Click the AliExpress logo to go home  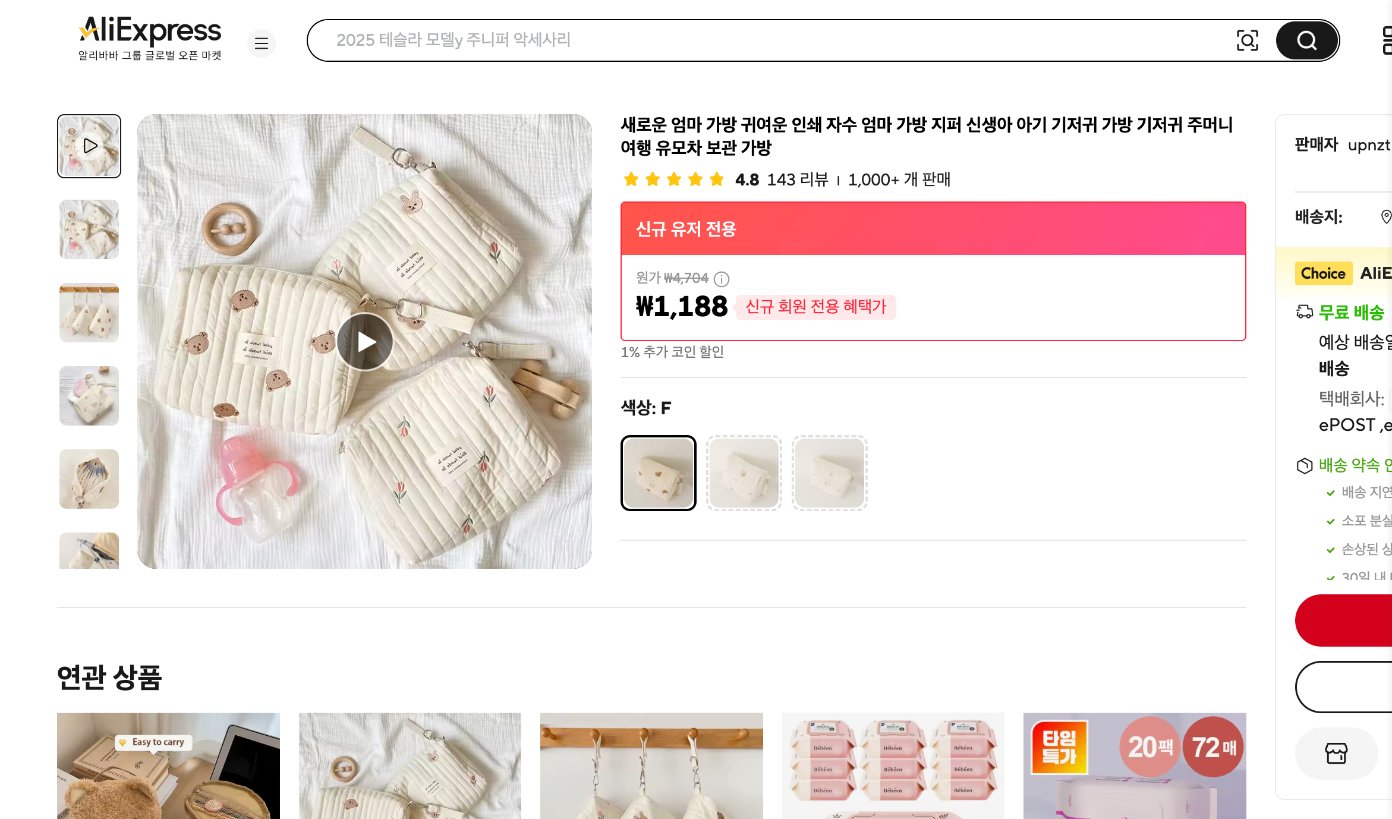(x=149, y=31)
